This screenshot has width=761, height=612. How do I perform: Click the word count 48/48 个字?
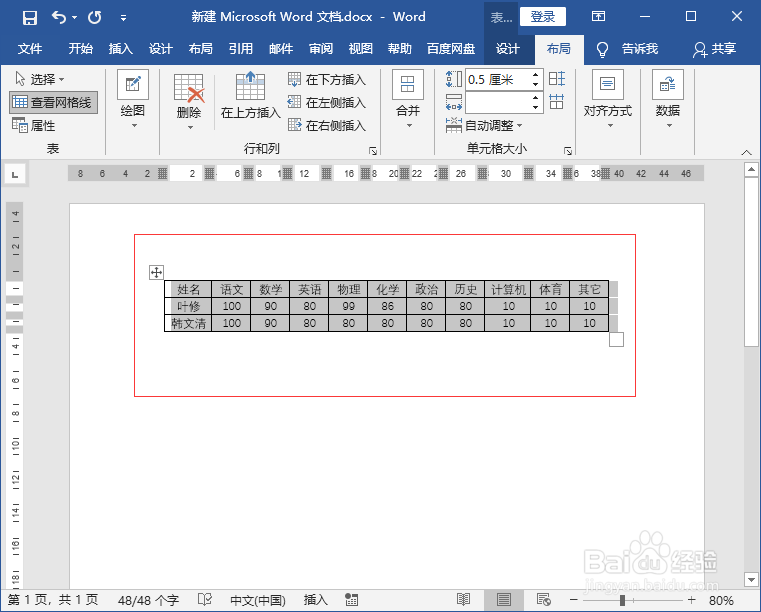tap(149, 600)
